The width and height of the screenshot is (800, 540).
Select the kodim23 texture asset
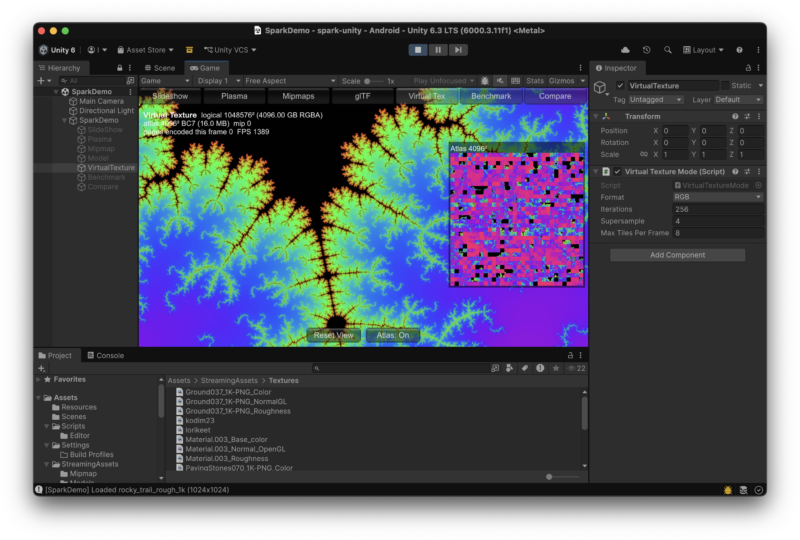point(199,421)
